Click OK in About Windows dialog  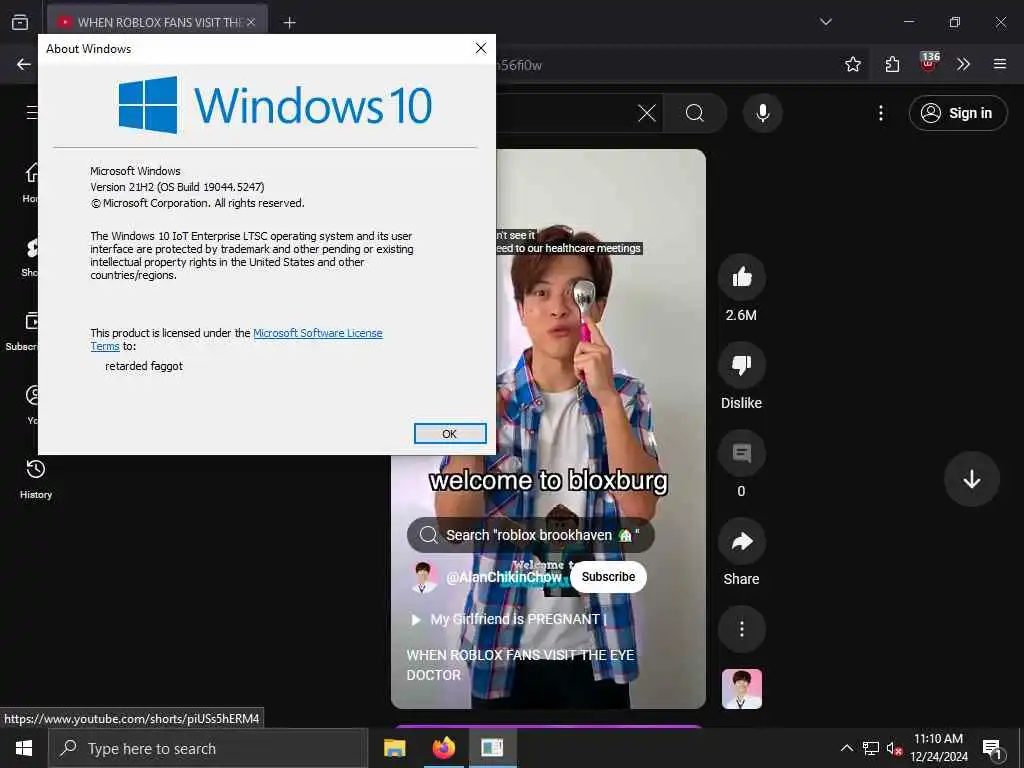point(450,434)
